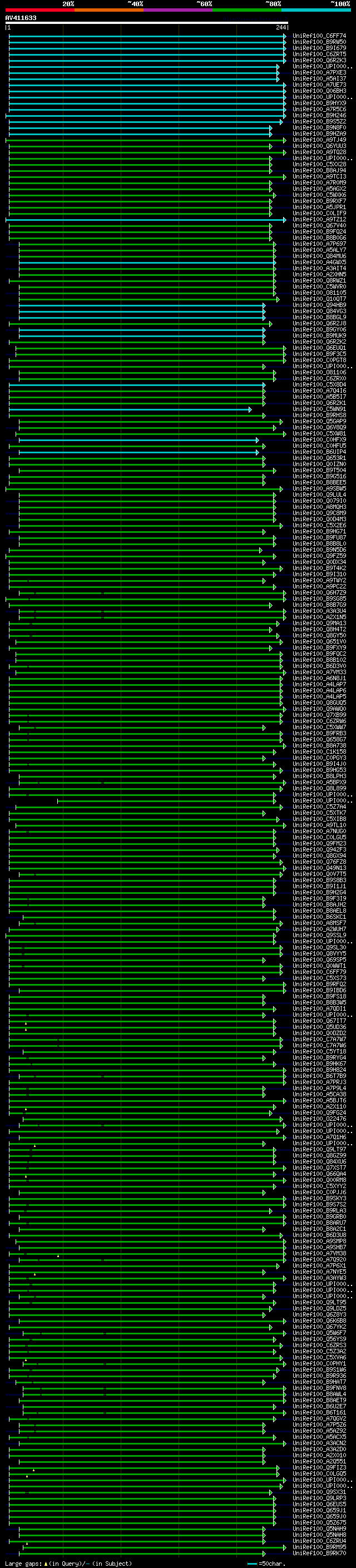Click the UniRef100_Q9FIZ3 label
The width and height of the screenshot is (356, 1568).
(319, 1467)
